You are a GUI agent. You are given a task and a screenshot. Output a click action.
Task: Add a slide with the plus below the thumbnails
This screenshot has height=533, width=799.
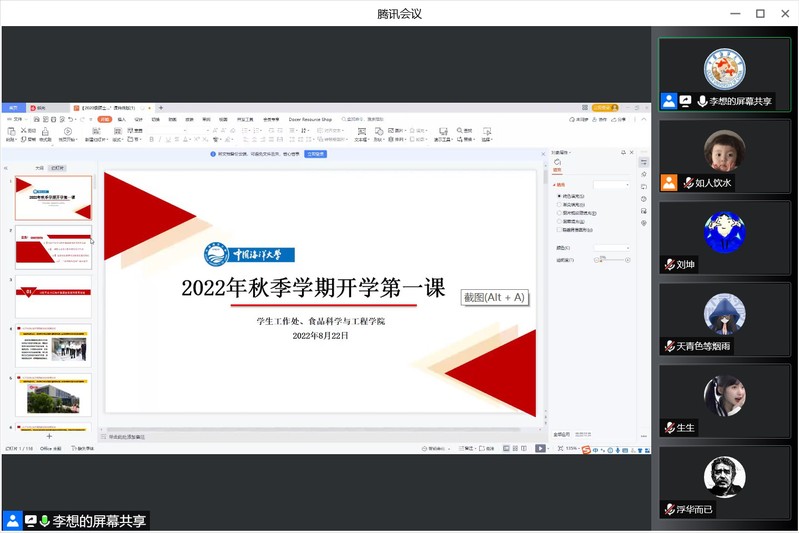pyautogui.click(x=49, y=436)
